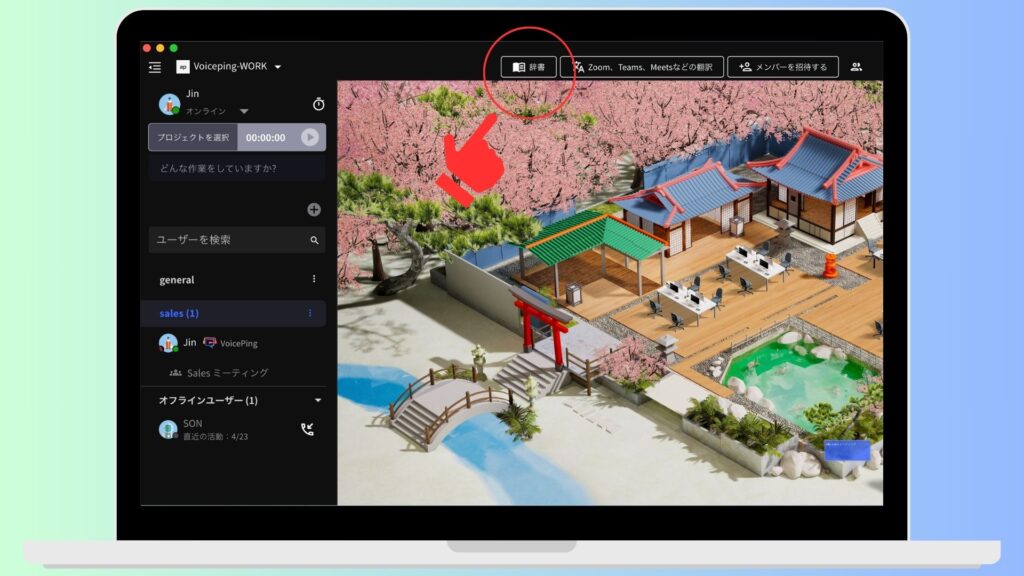Open the プロジェクトを選択 project selector
The width and height of the screenshot is (1024, 576).
point(193,138)
